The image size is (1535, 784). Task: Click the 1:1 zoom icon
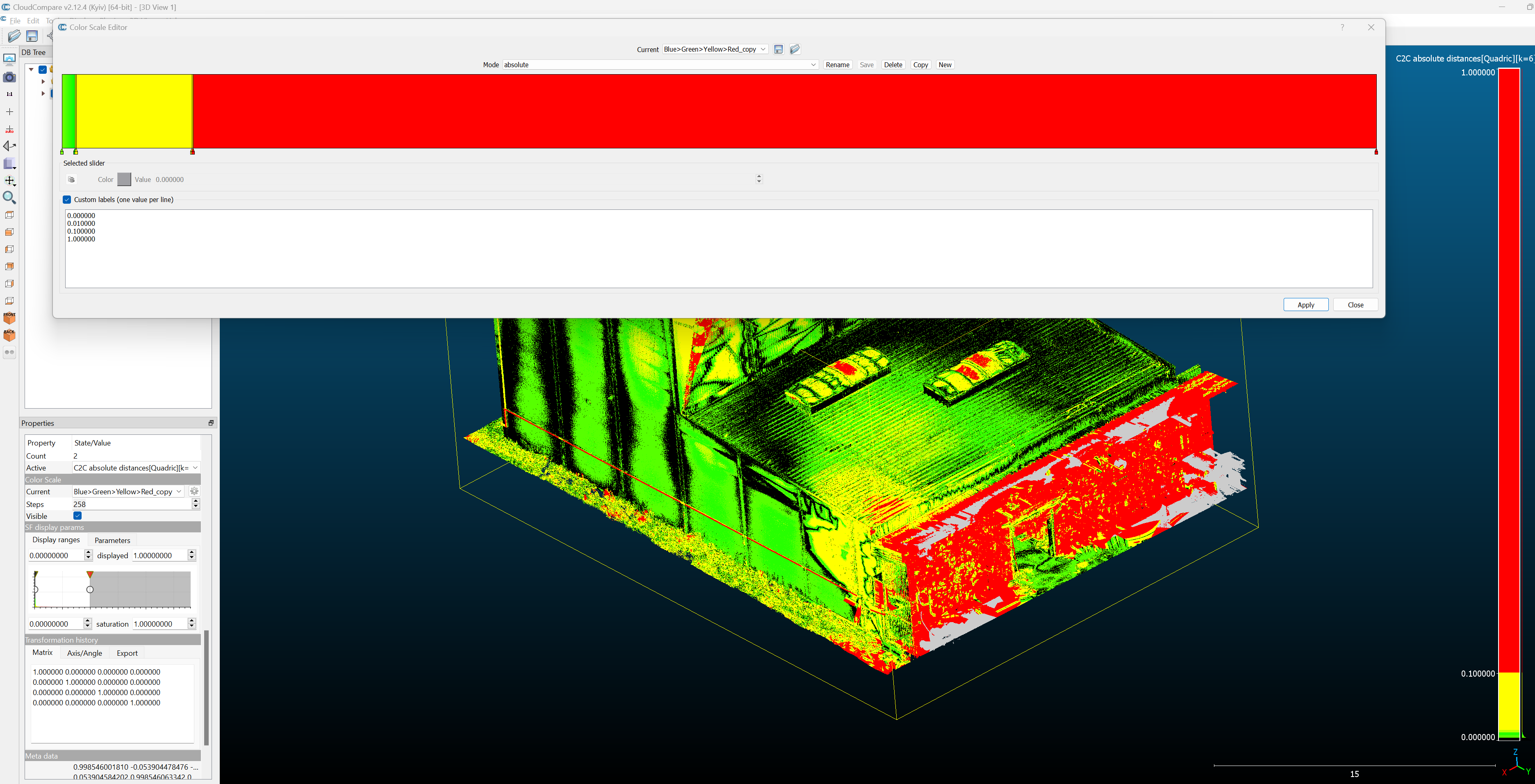(9, 94)
